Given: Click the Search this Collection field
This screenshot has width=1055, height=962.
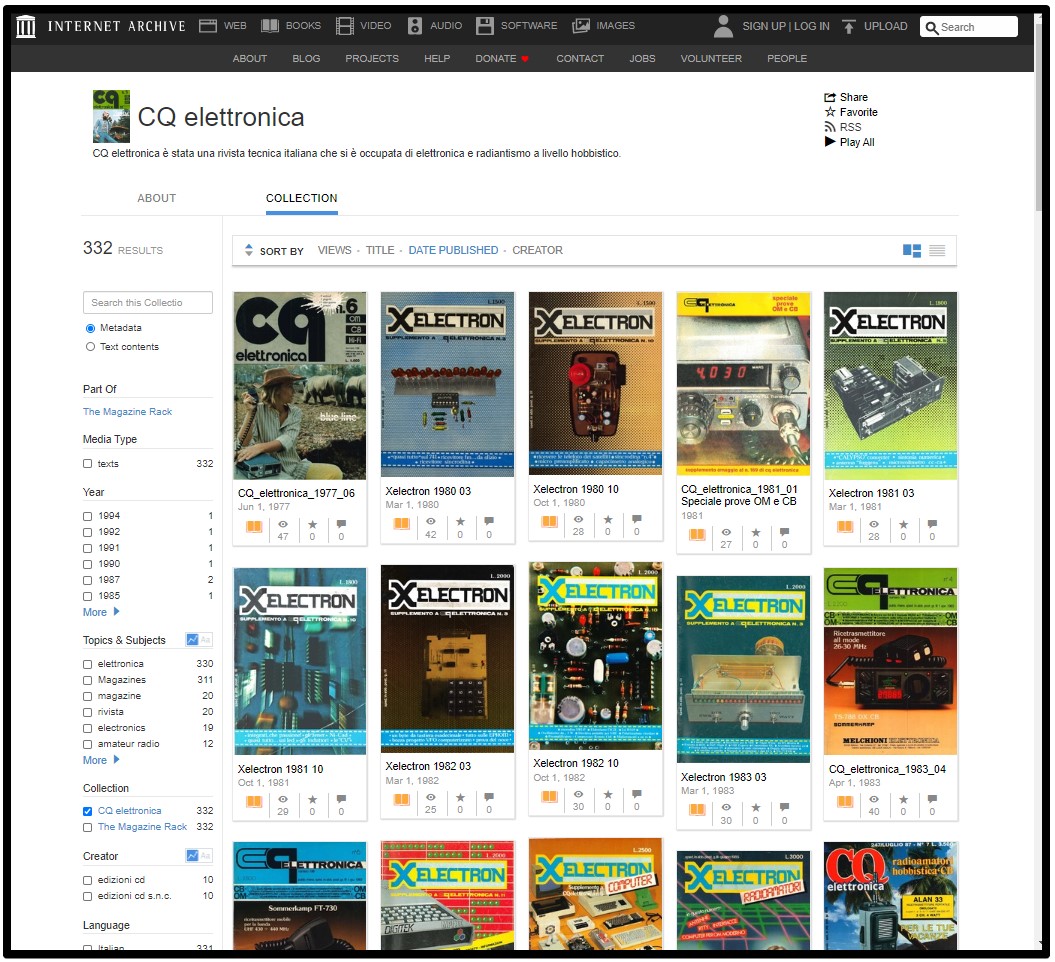Looking at the screenshot, I should click(148, 303).
